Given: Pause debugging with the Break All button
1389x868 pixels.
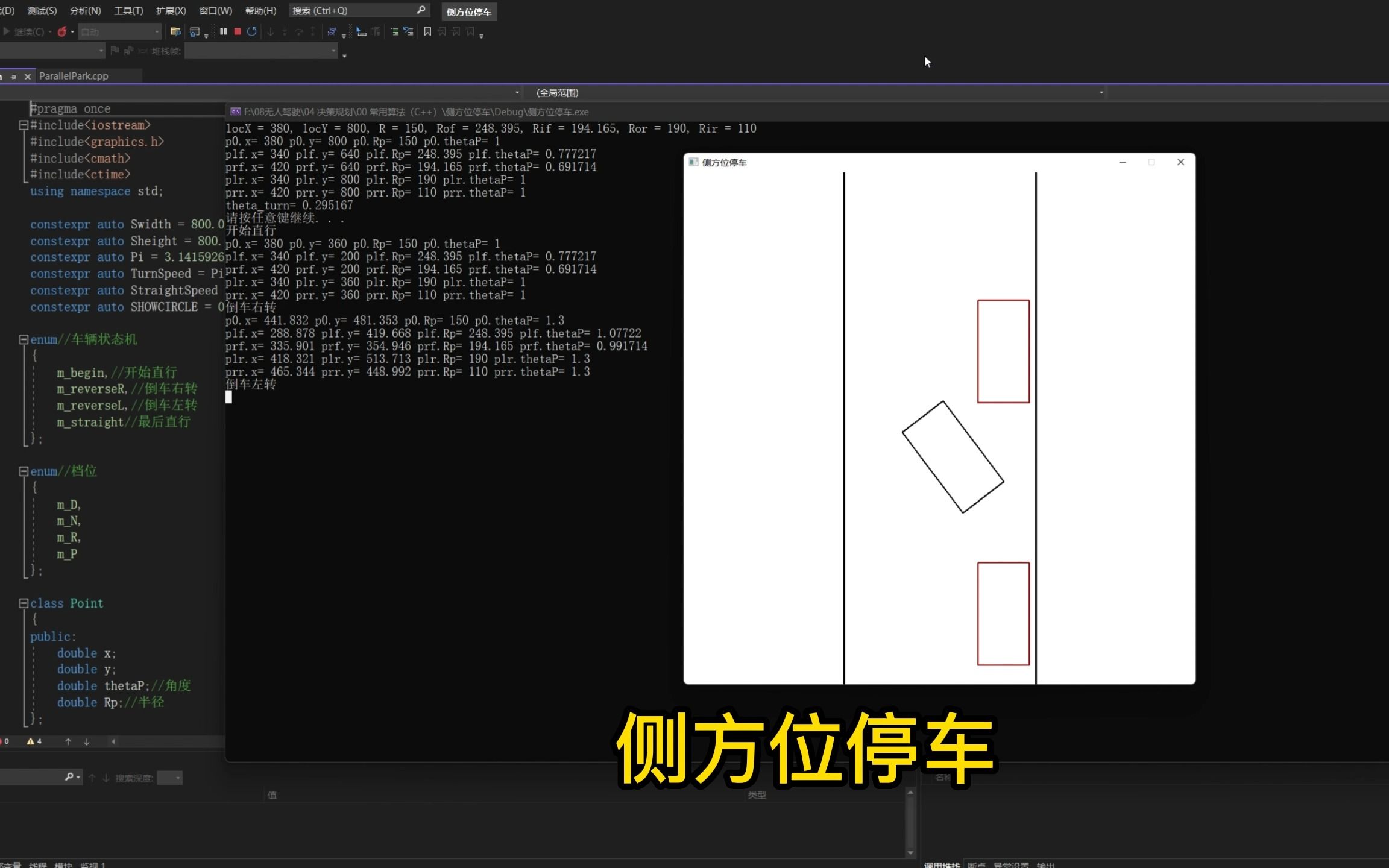Looking at the screenshot, I should click(224, 31).
